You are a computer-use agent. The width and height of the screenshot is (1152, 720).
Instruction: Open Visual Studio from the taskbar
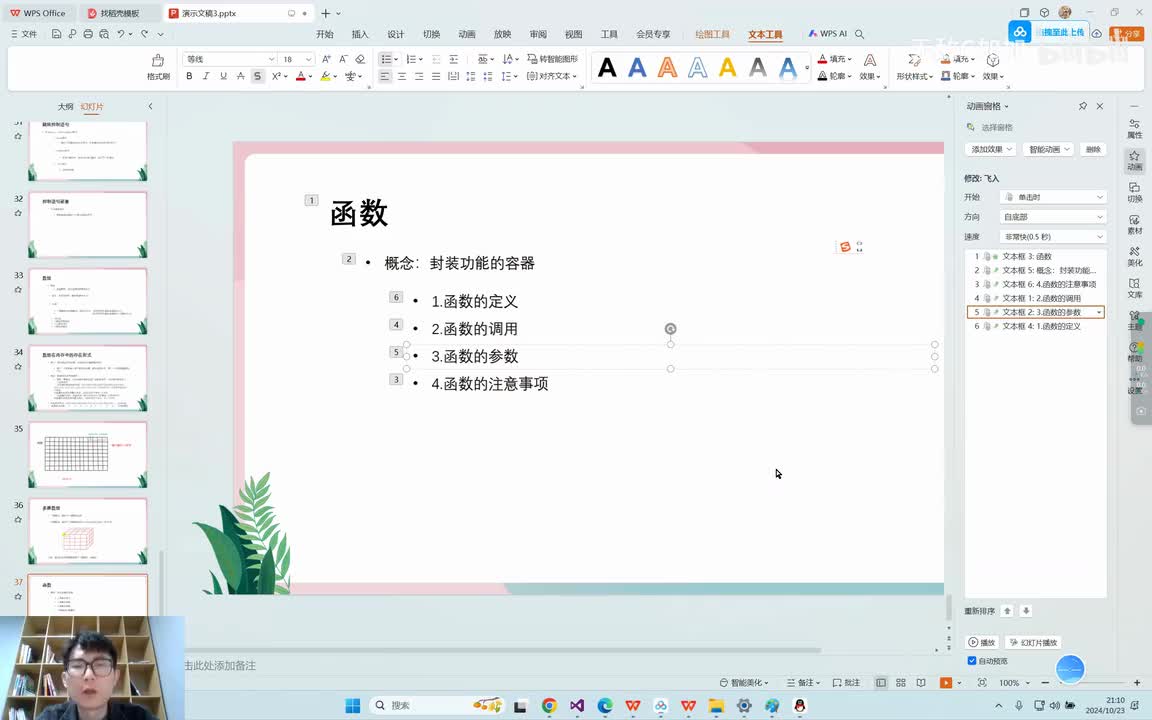(577, 705)
